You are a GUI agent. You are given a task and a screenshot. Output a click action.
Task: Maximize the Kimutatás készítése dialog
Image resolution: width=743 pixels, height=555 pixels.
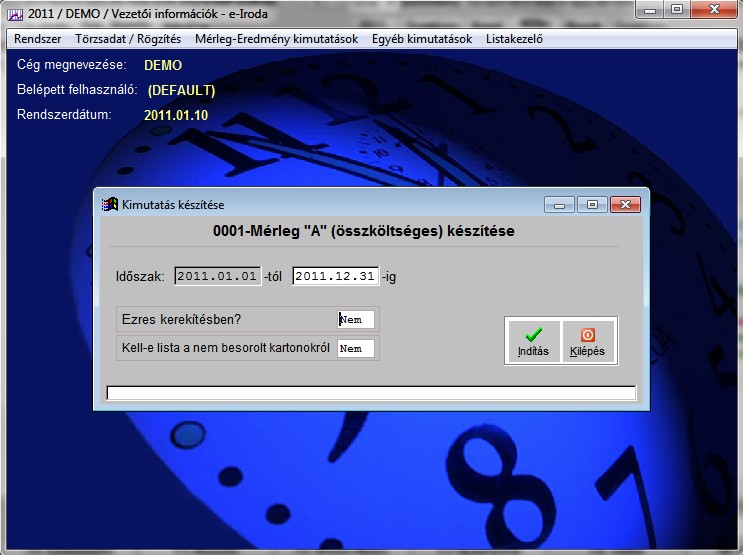coord(592,204)
